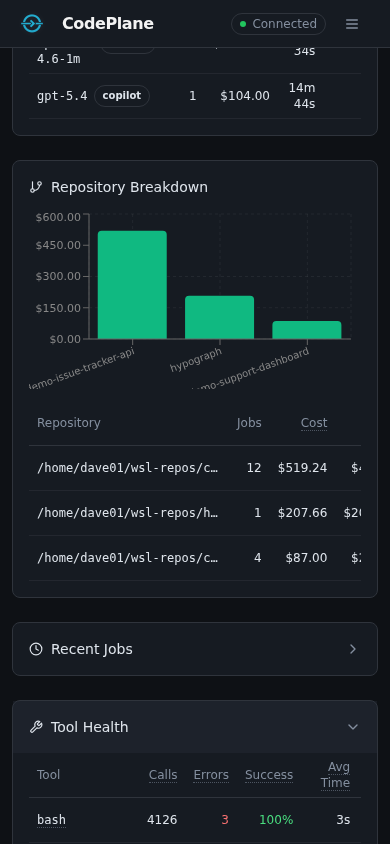Expand the Recent Jobs section chevron
The height and width of the screenshot is (844, 390).
tap(353, 649)
